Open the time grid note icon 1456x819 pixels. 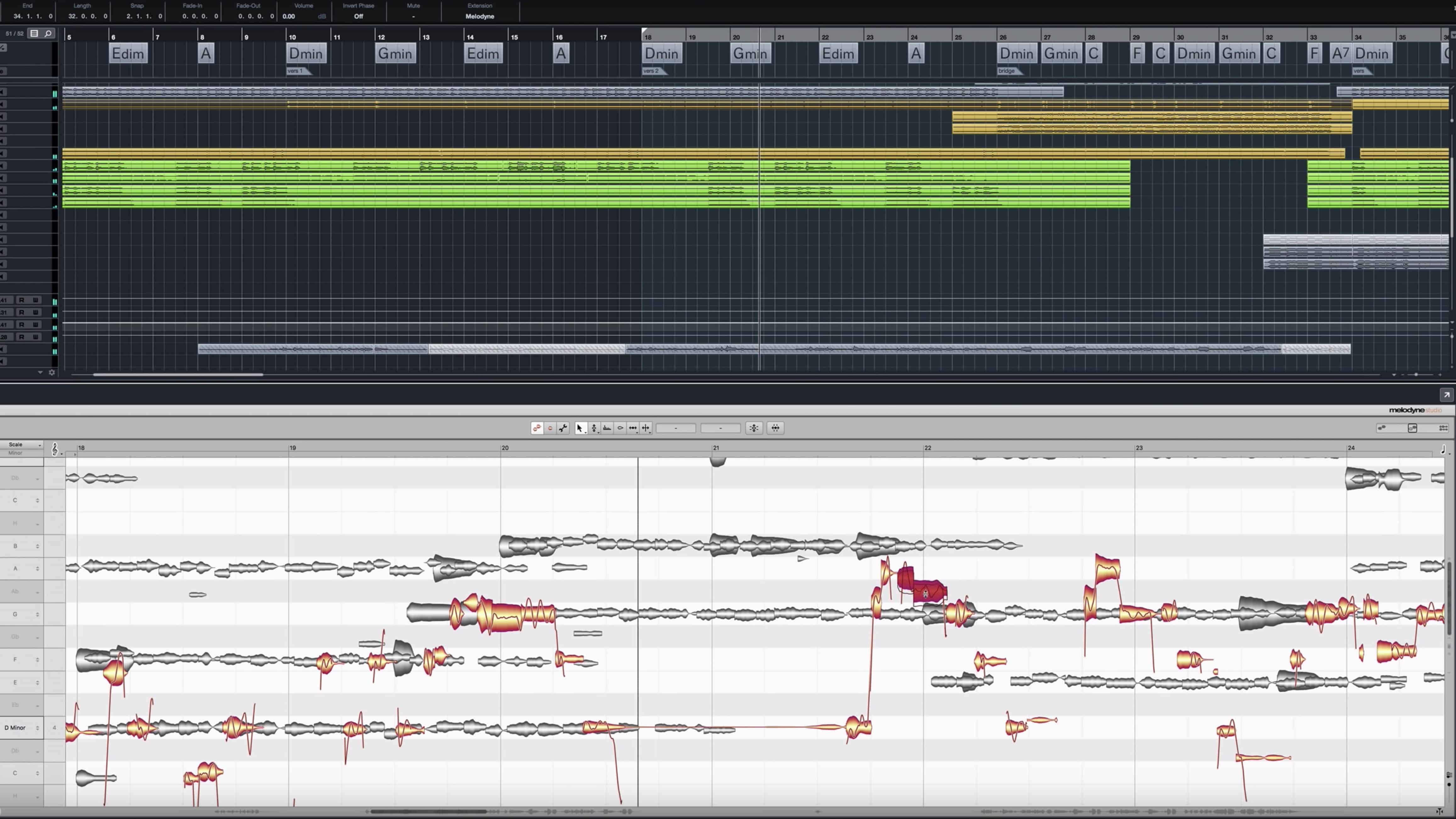[x=1442, y=449]
